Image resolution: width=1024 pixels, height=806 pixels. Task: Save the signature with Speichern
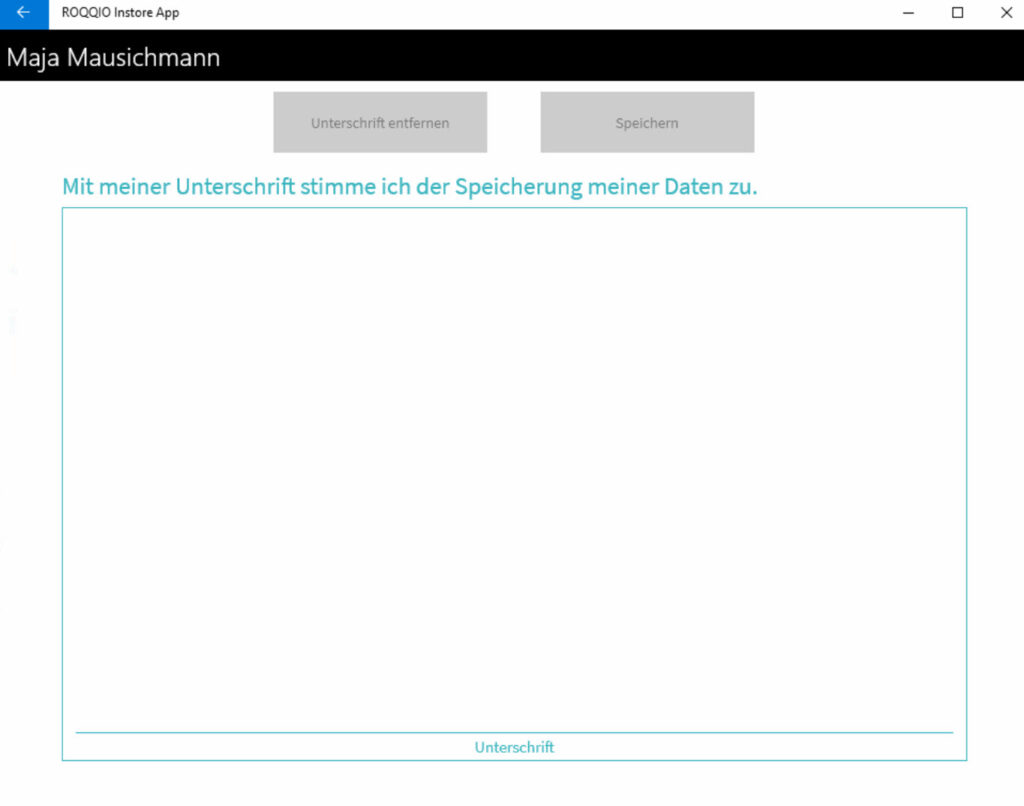[x=647, y=123]
